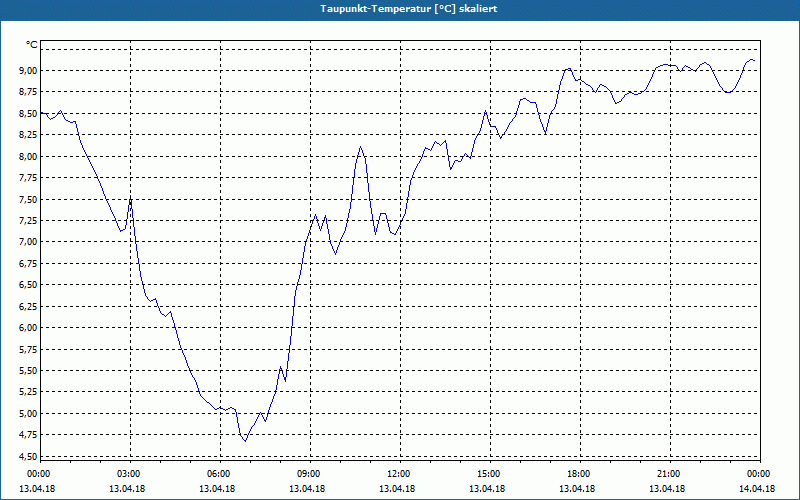Pick the '13.04.18' date below 12:00
This screenshot has width=800, height=500.
click(397, 488)
